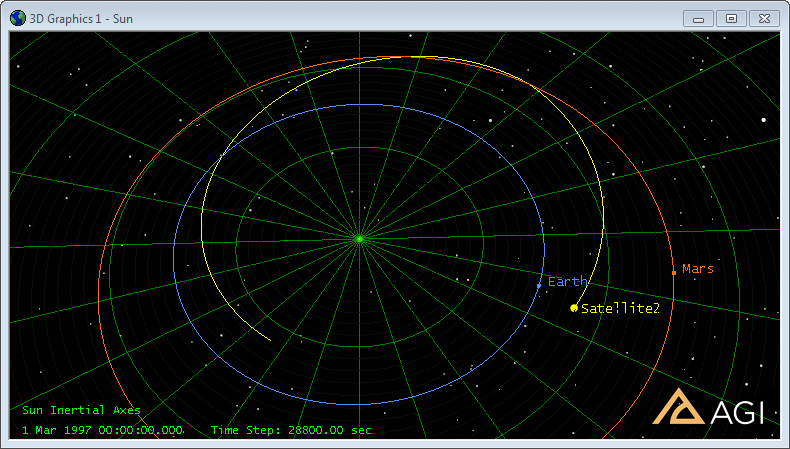Click the bright star near the top-right edge
Viewport: 790px width, 449px height.
tap(763, 120)
